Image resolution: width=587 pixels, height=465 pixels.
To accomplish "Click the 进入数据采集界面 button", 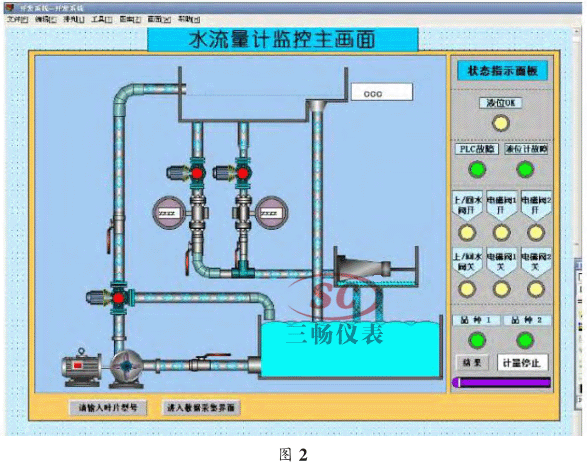I will 200,407.
